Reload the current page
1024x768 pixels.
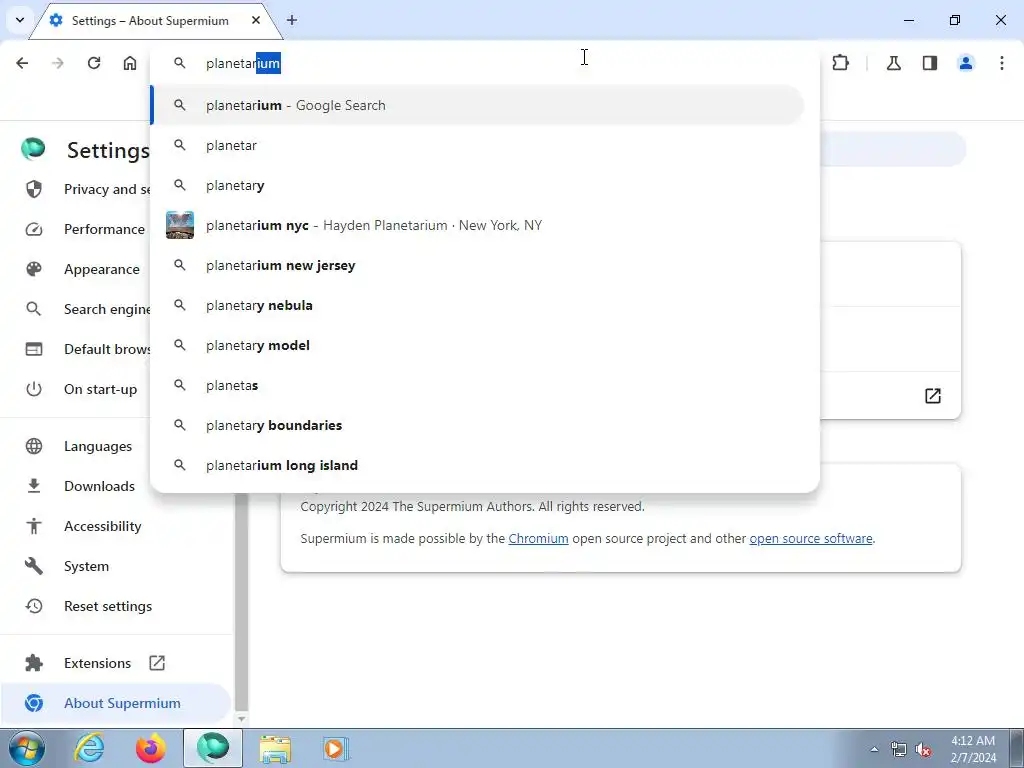[94, 63]
